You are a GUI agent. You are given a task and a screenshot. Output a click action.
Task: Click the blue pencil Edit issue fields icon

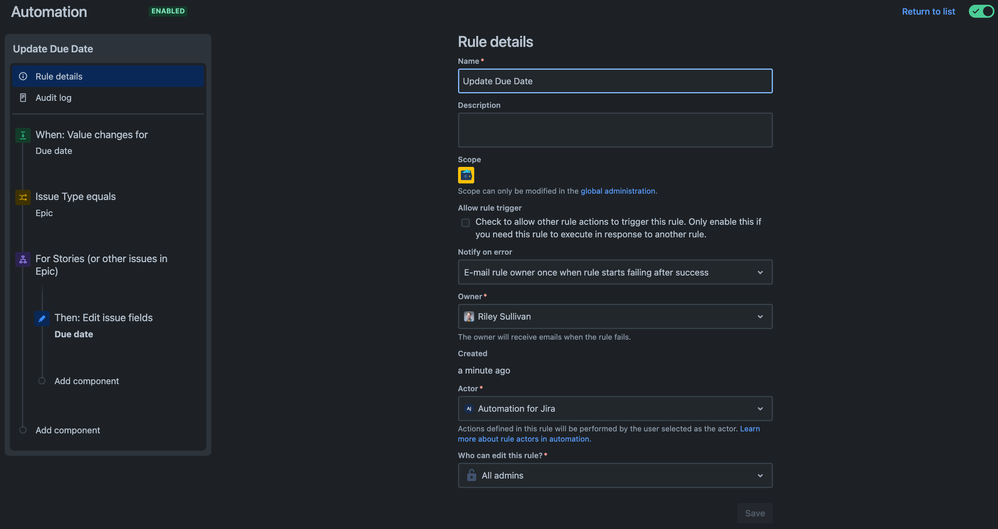click(x=42, y=318)
